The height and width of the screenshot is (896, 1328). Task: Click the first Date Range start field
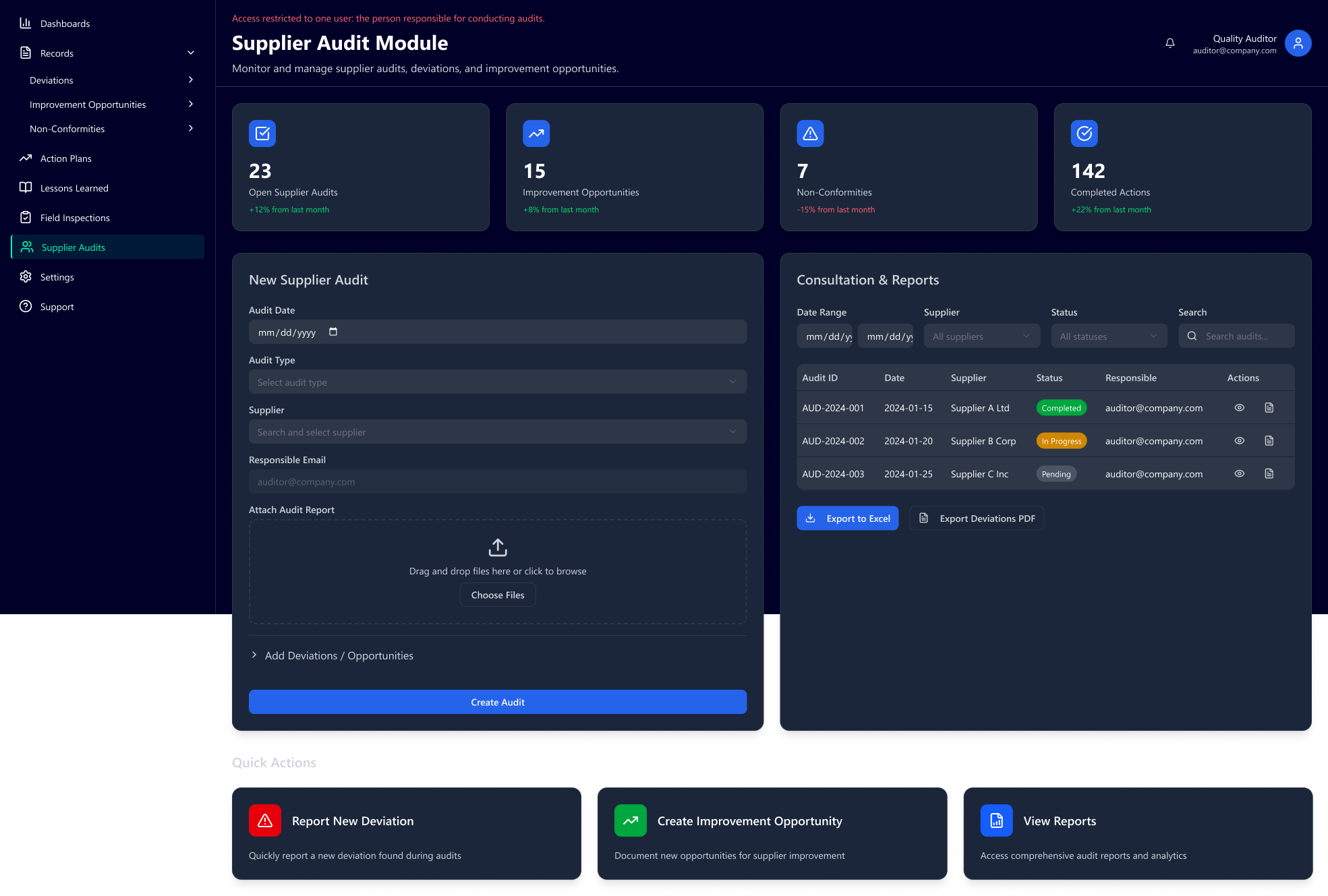coord(824,336)
